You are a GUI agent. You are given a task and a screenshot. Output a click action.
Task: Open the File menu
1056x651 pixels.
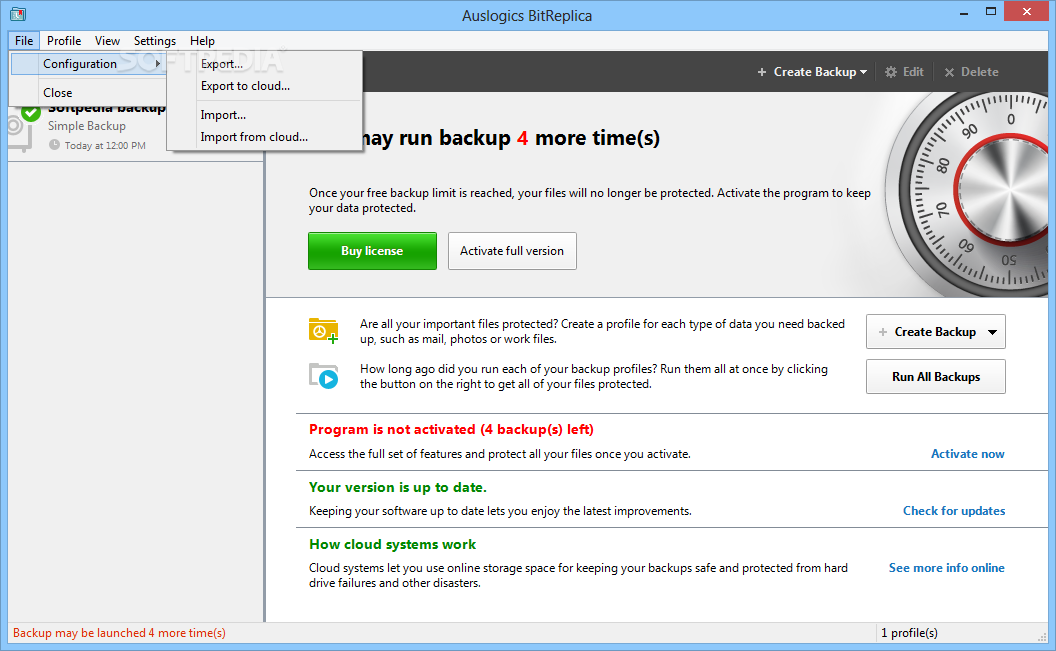point(24,40)
